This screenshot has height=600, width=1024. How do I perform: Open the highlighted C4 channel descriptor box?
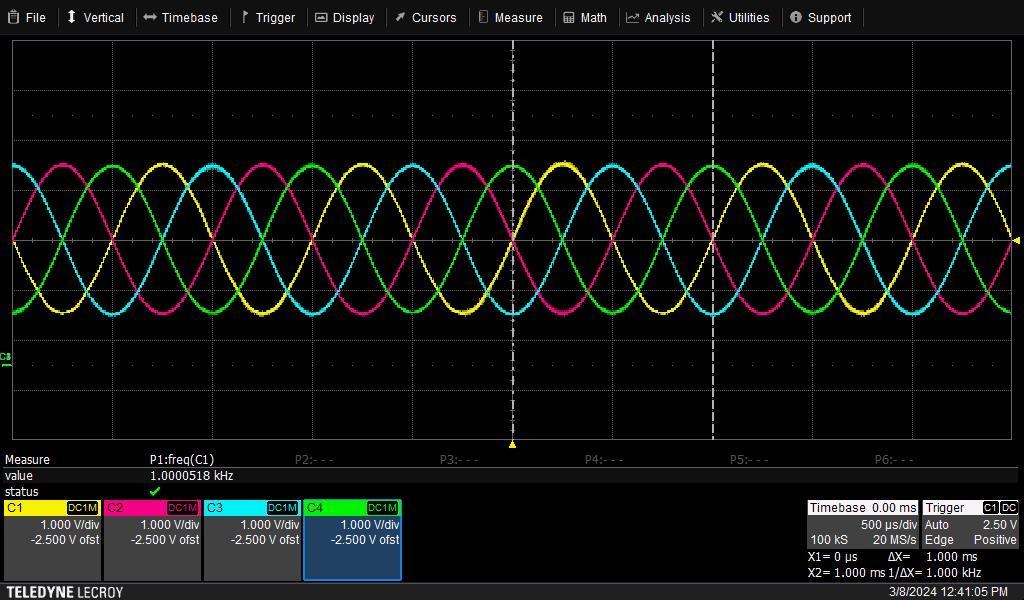pyautogui.click(x=353, y=540)
